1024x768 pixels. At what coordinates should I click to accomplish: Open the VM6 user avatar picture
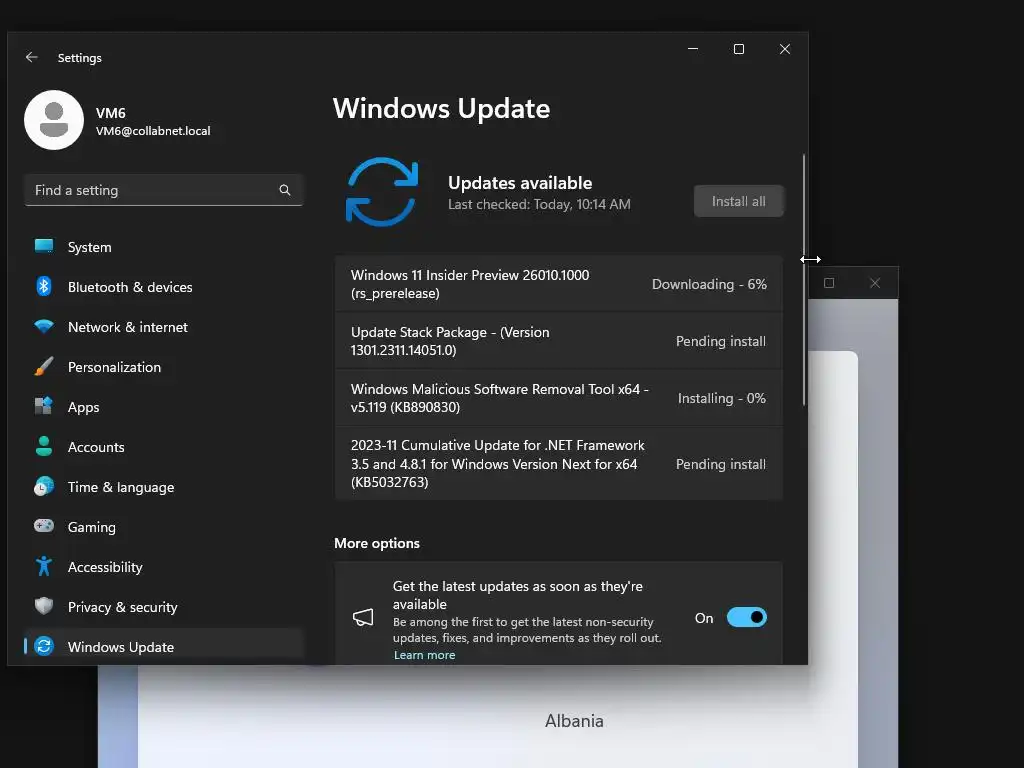(54, 120)
